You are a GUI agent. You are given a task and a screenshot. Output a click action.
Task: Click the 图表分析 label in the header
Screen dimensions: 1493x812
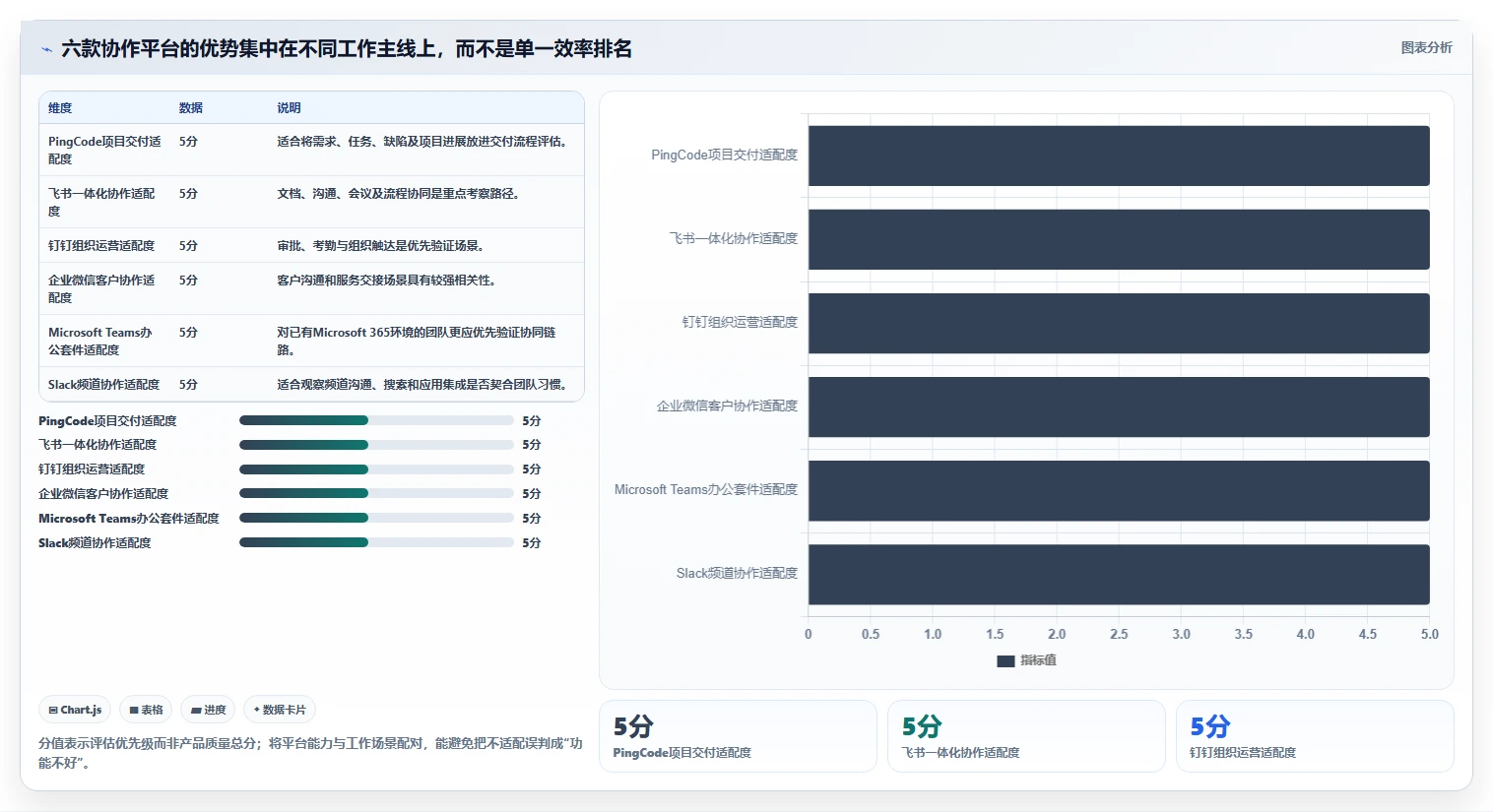click(x=1426, y=47)
